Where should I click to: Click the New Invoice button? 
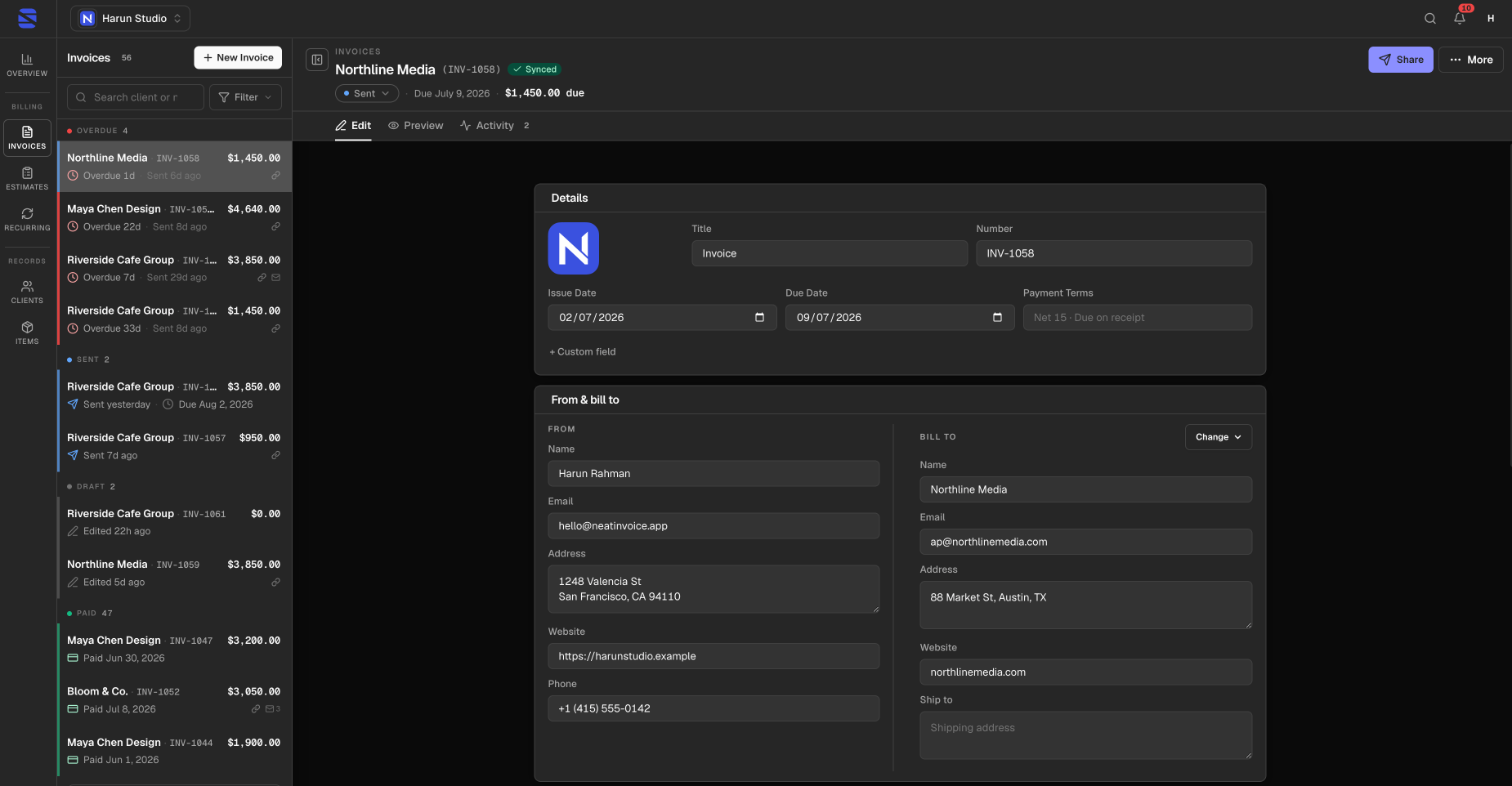click(238, 58)
